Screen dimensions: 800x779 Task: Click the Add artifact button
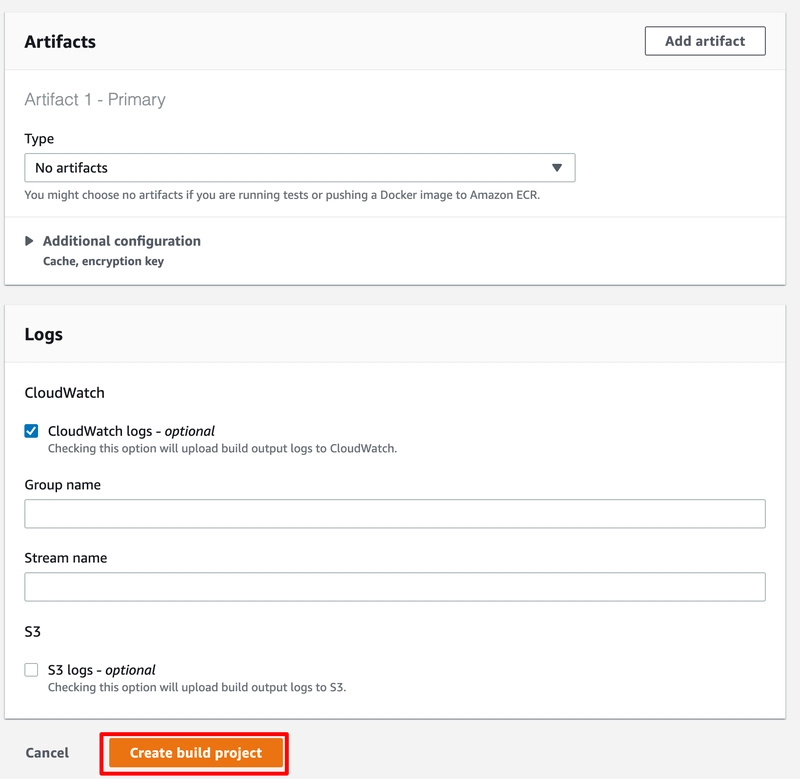tap(705, 41)
